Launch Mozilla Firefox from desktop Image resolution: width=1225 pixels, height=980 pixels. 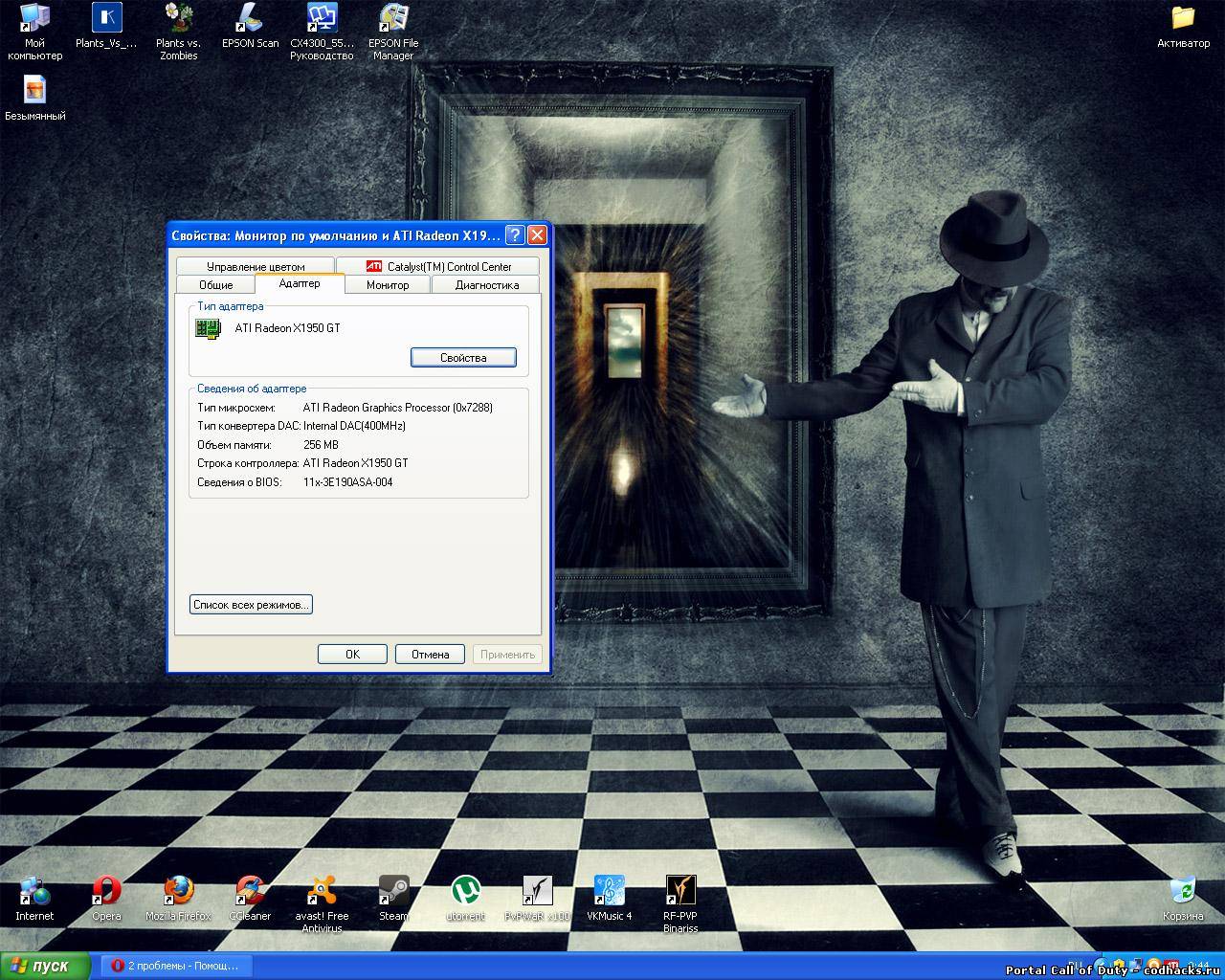click(x=178, y=899)
